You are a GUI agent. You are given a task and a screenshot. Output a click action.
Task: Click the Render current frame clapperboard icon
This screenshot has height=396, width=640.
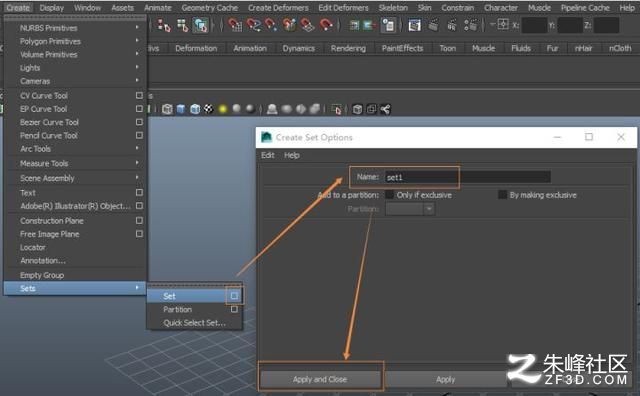[x=433, y=25]
